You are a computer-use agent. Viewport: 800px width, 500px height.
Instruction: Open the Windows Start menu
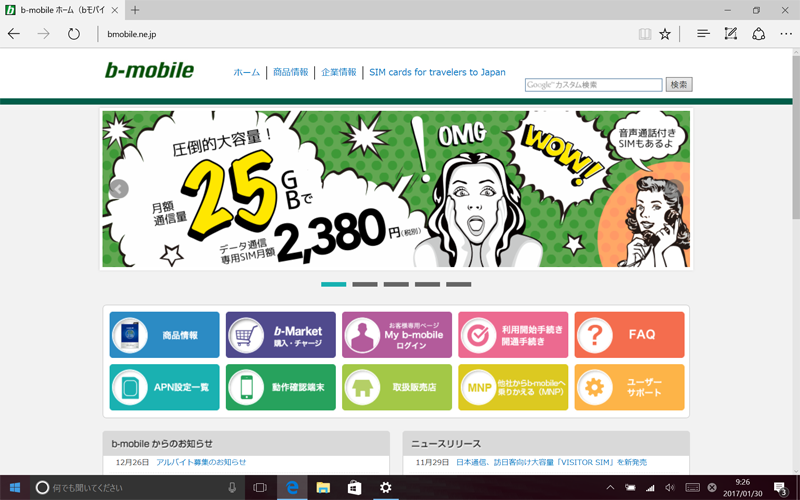click(x=14, y=488)
